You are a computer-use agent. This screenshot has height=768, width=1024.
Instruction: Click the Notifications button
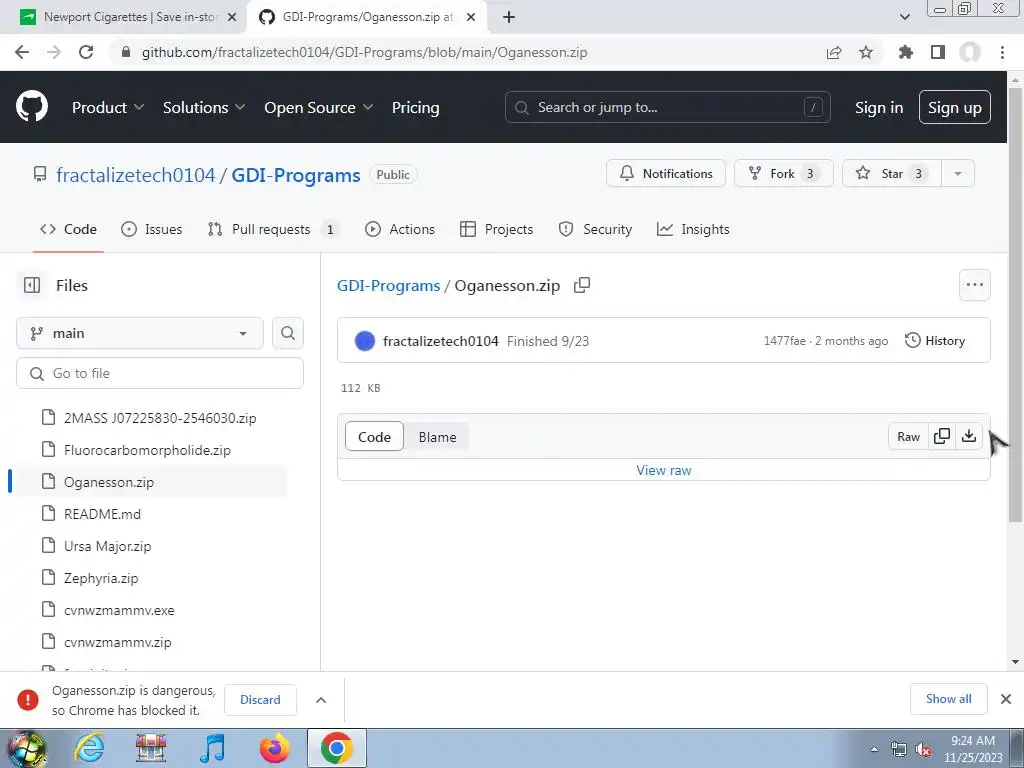(665, 174)
